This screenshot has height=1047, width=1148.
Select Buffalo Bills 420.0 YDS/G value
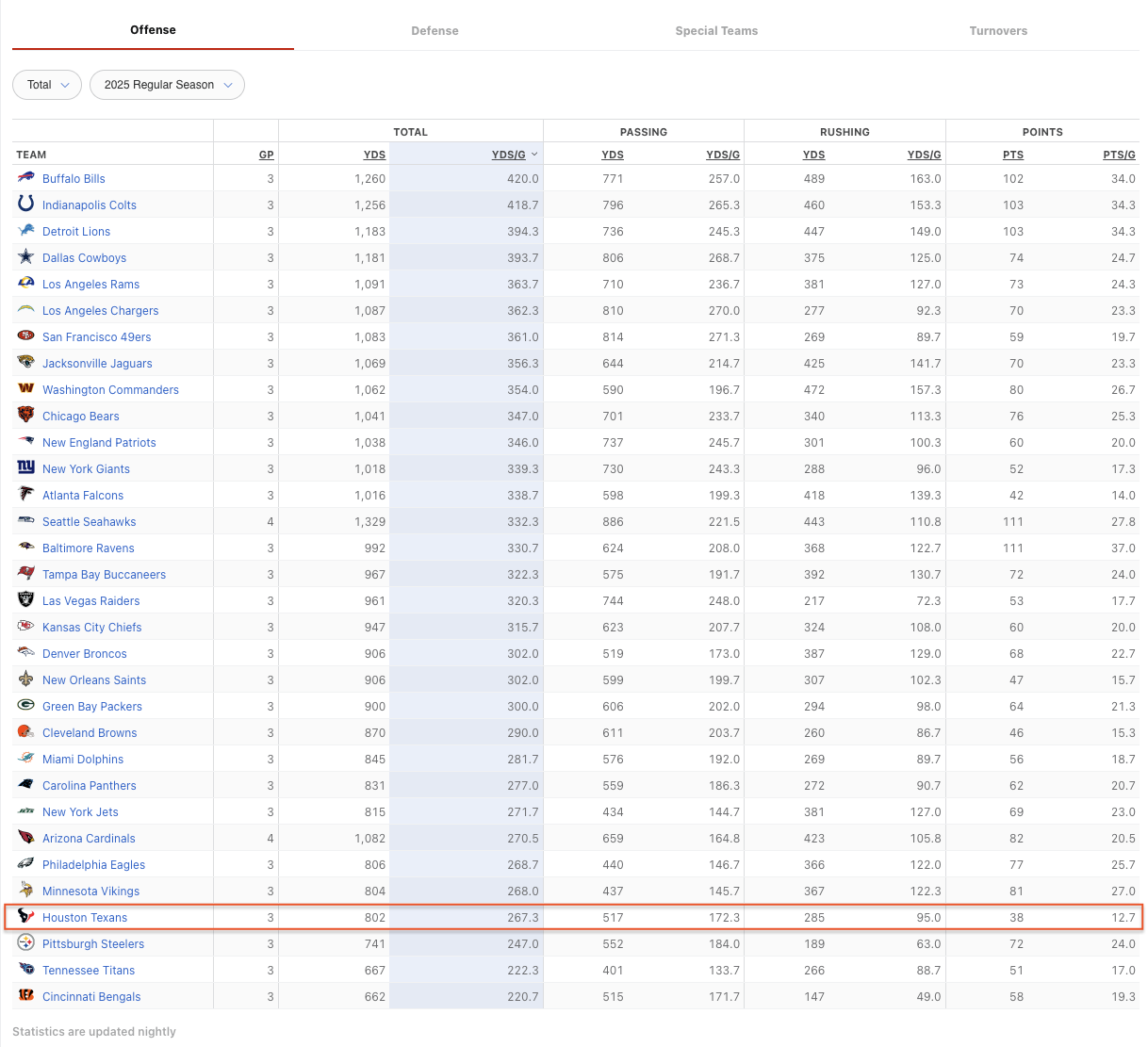pyautogui.click(x=523, y=179)
